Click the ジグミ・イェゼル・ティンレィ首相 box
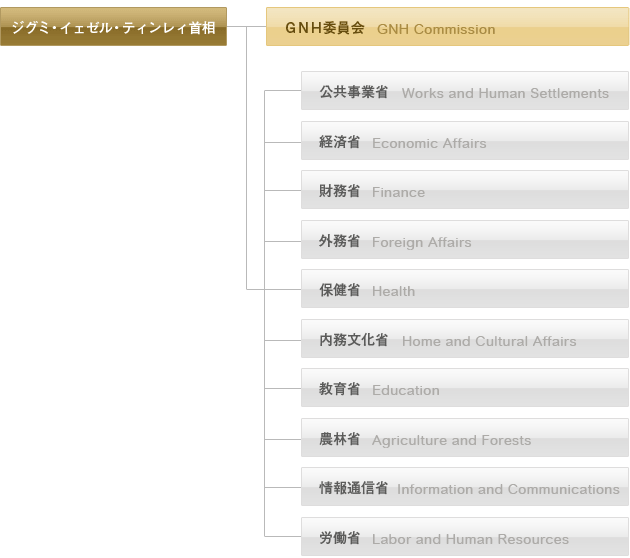 [113, 27]
